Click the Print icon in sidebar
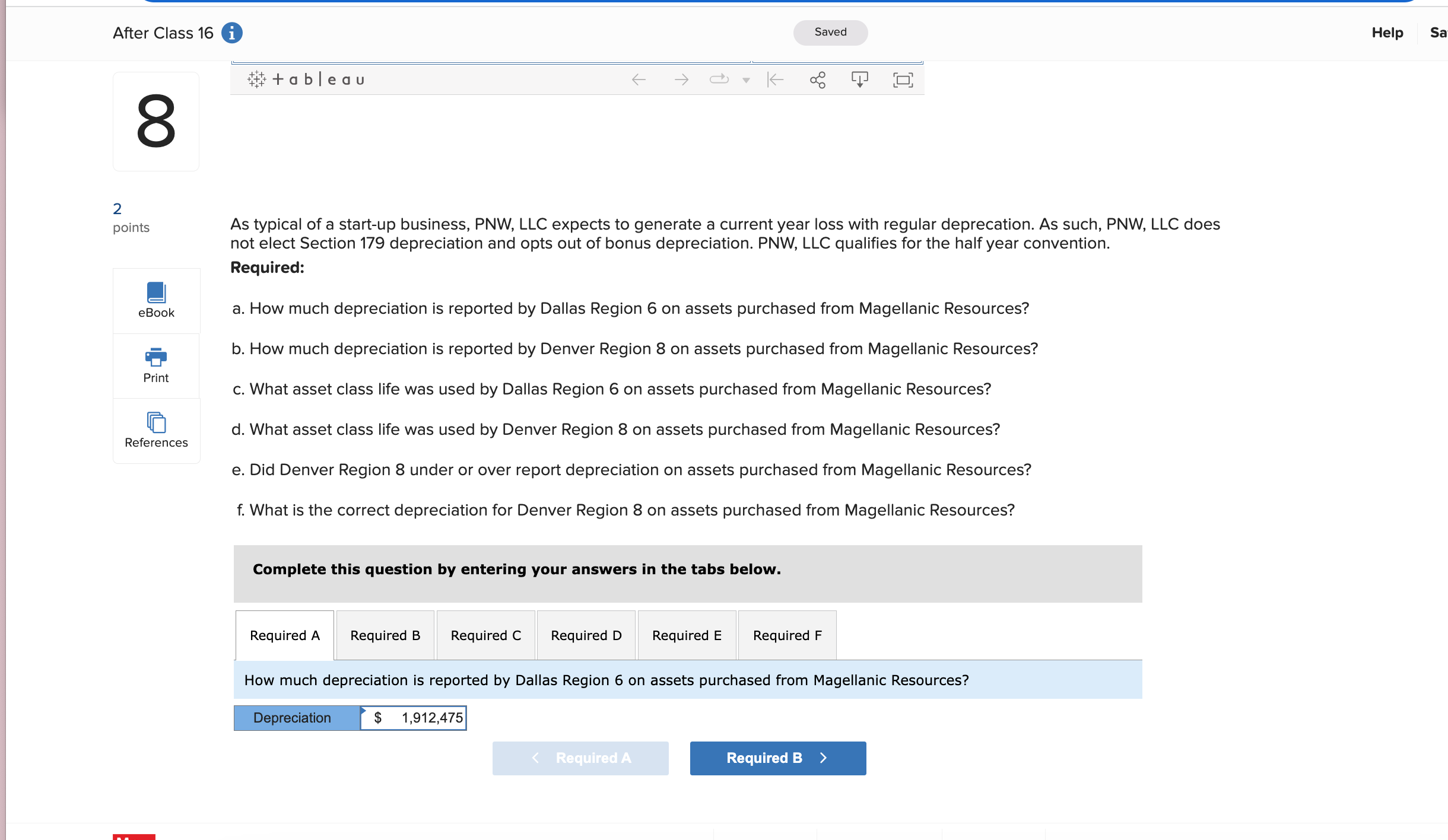Screen dimensions: 1448x840 point(156,365)
